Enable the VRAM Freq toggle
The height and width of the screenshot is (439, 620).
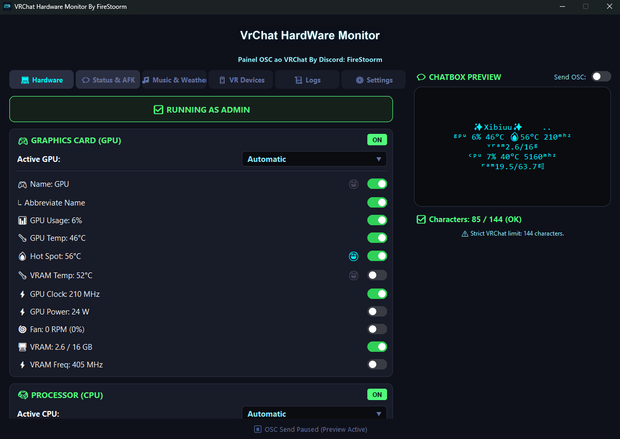click(x=377, y=365)
